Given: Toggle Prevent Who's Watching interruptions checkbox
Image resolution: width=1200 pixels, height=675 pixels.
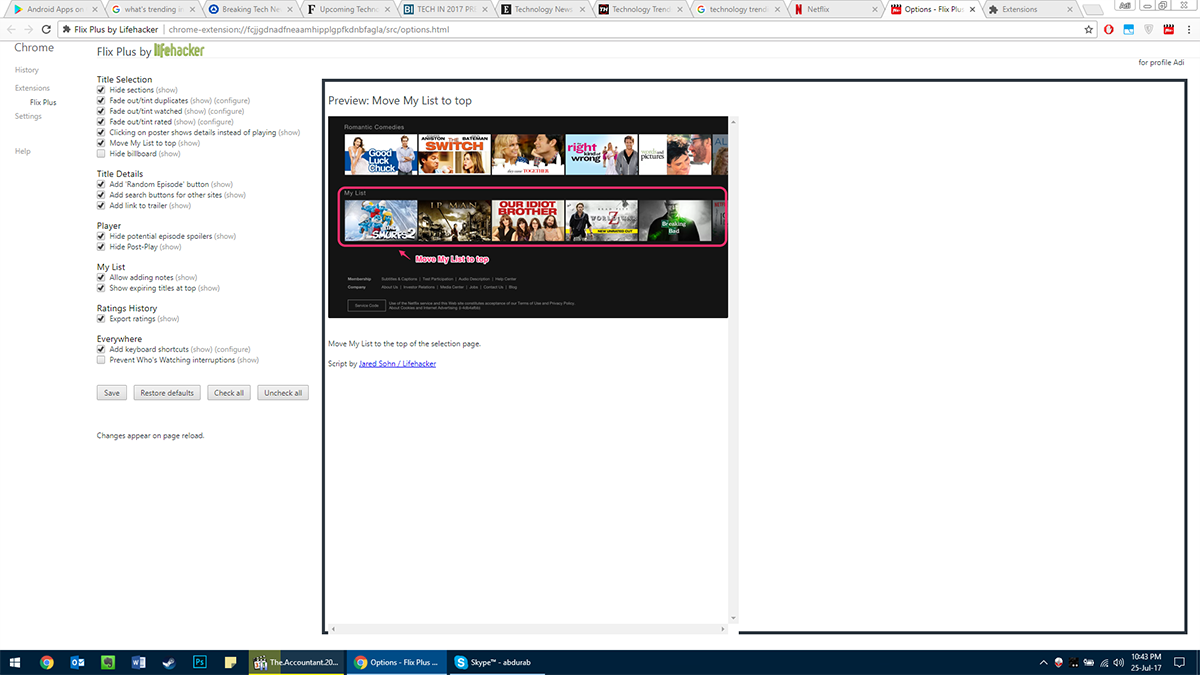Looking at the screenshot, I should (x=101, y=360).
